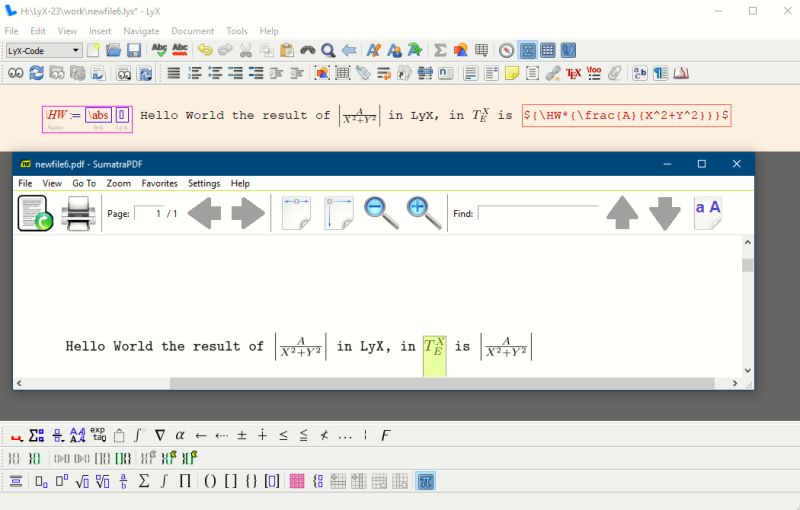Open the nabla operators panel
This screenshot has width=800, height=510.
(160, 436)
